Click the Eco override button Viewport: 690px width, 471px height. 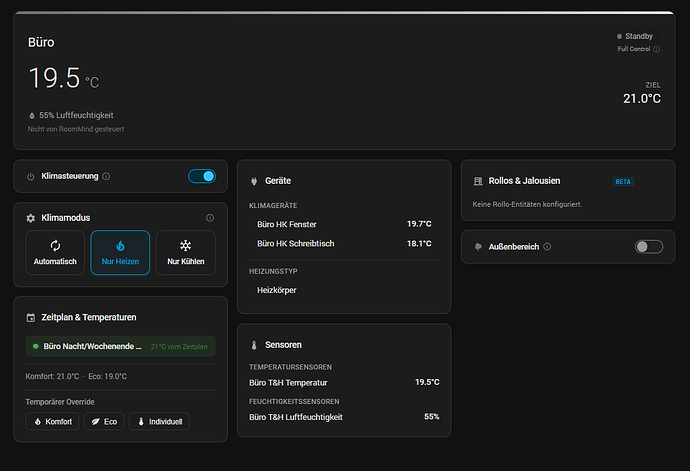(104, 422)
